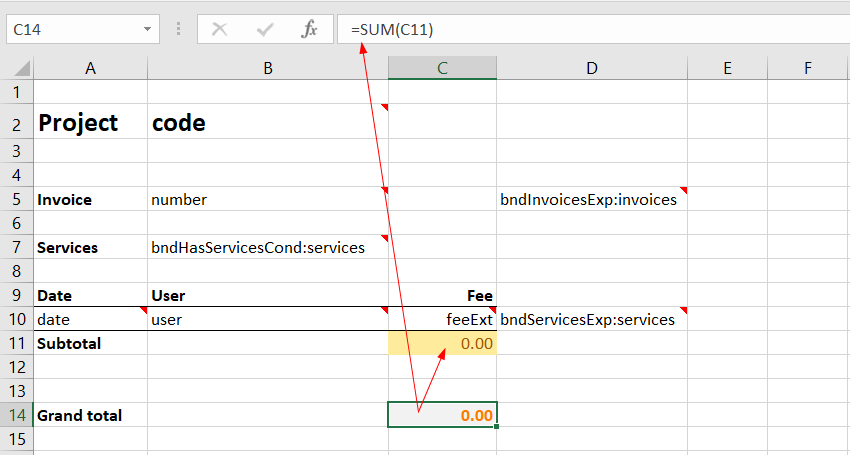Click the cell containing bndInvoicesExp:invoices
This screenshot has width=850, height=455.
tap(591, 199)
